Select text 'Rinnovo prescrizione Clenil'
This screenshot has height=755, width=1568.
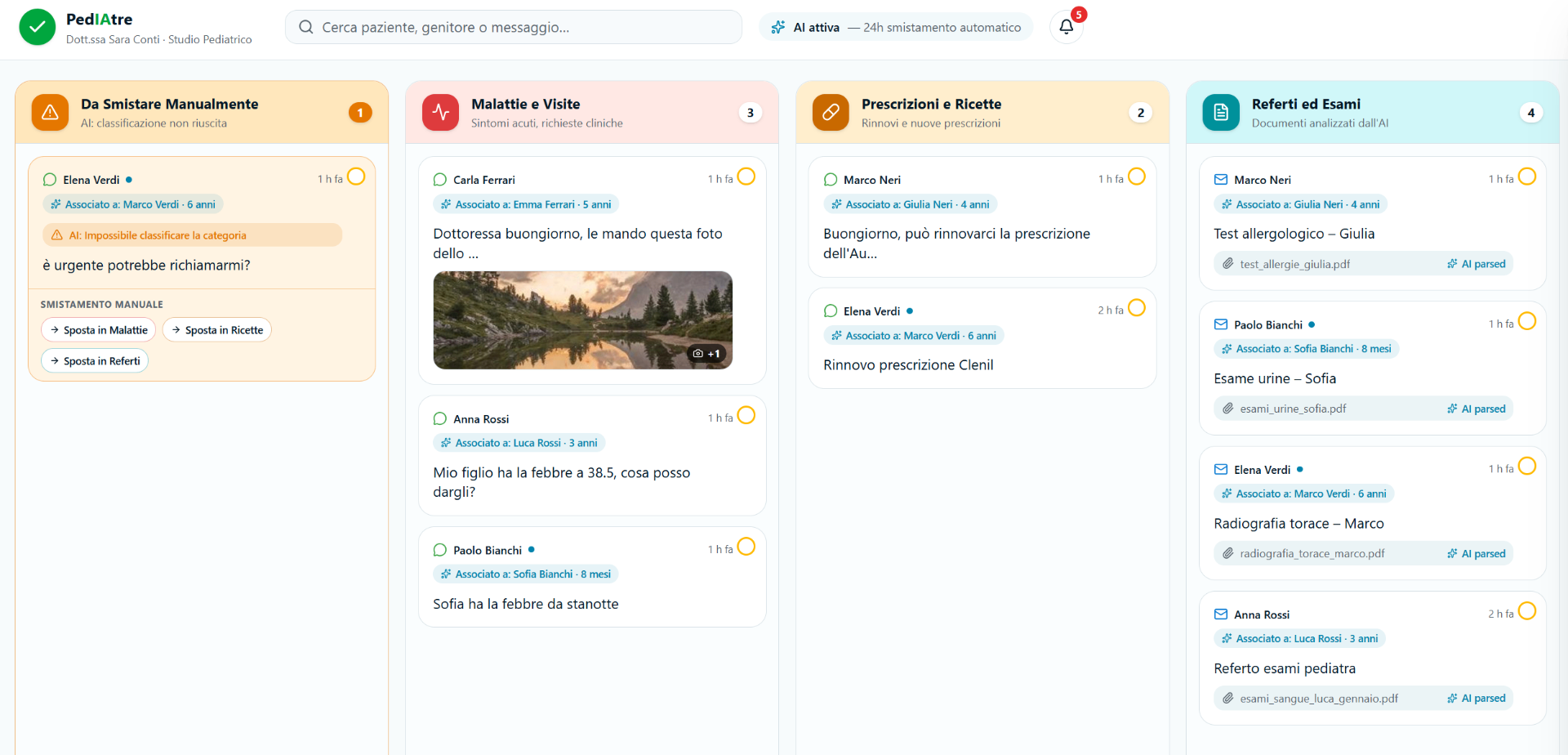[x=908, y=365]
